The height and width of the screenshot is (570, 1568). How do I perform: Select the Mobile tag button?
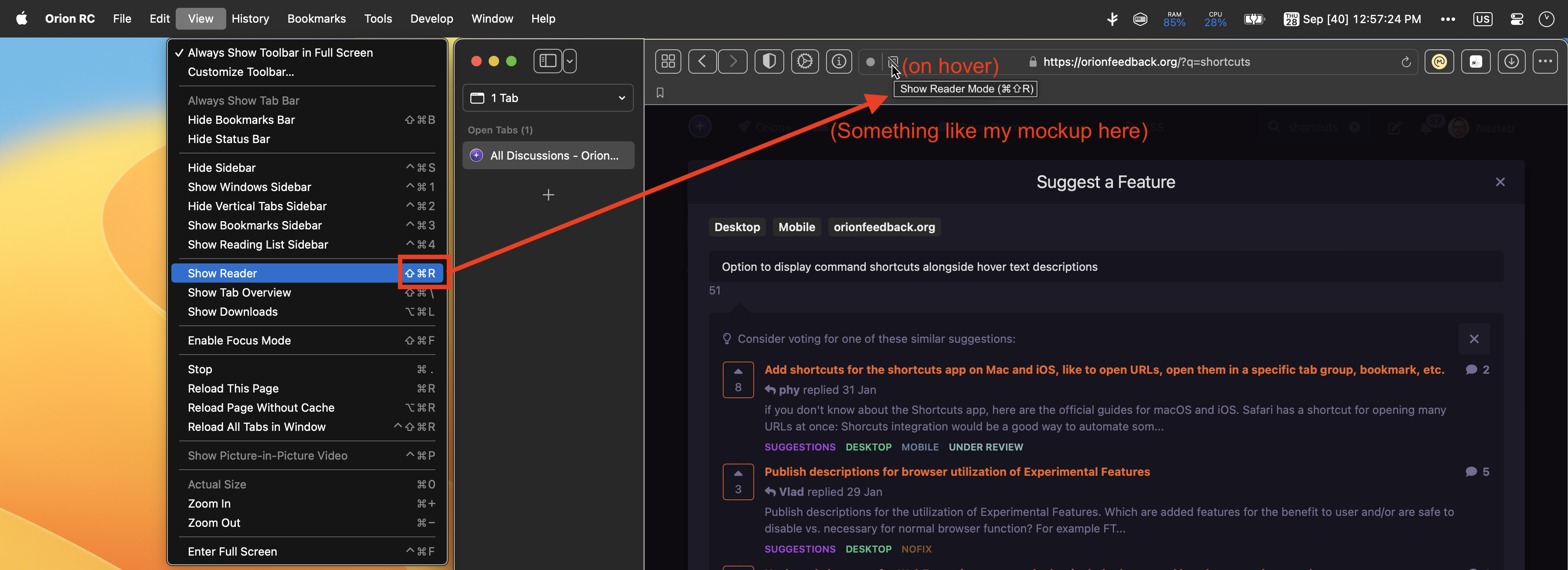(796, 227)
